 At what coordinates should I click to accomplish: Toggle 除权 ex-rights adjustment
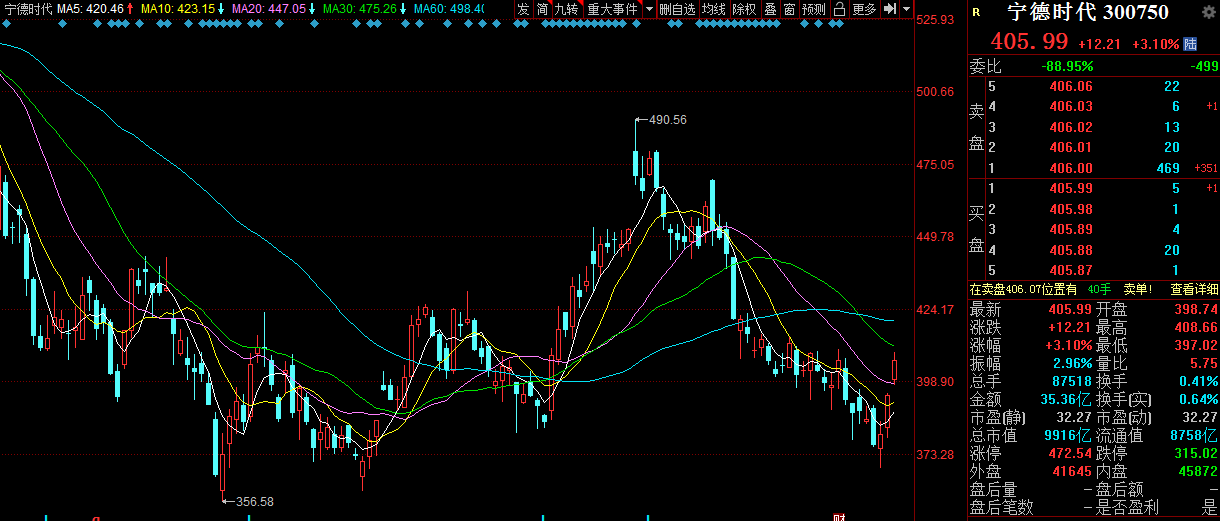point(744,9)
